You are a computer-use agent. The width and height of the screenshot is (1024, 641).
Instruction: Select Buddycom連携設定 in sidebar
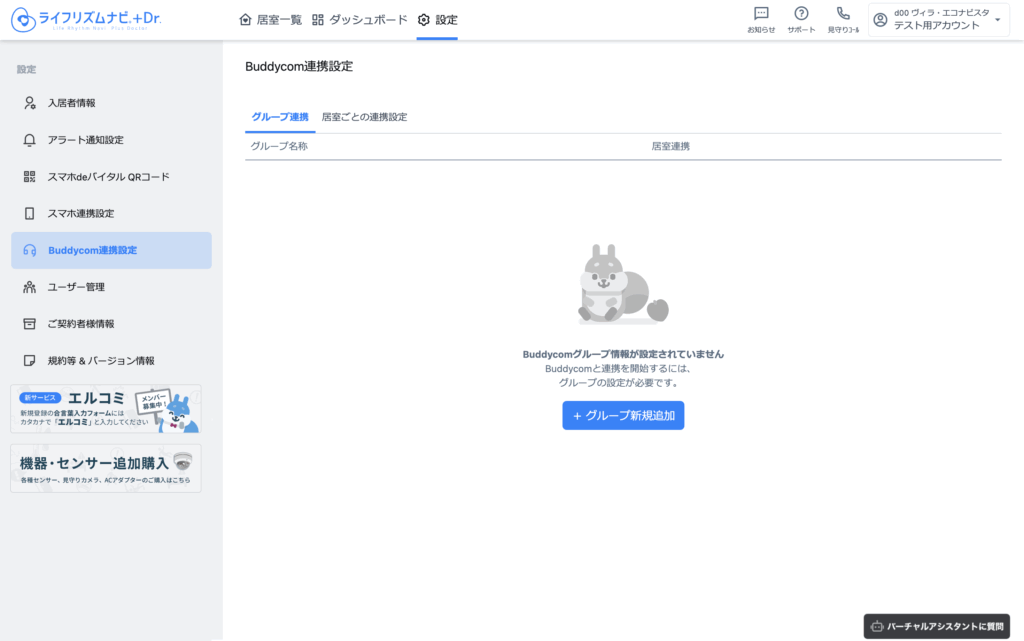tap(111, 250)
